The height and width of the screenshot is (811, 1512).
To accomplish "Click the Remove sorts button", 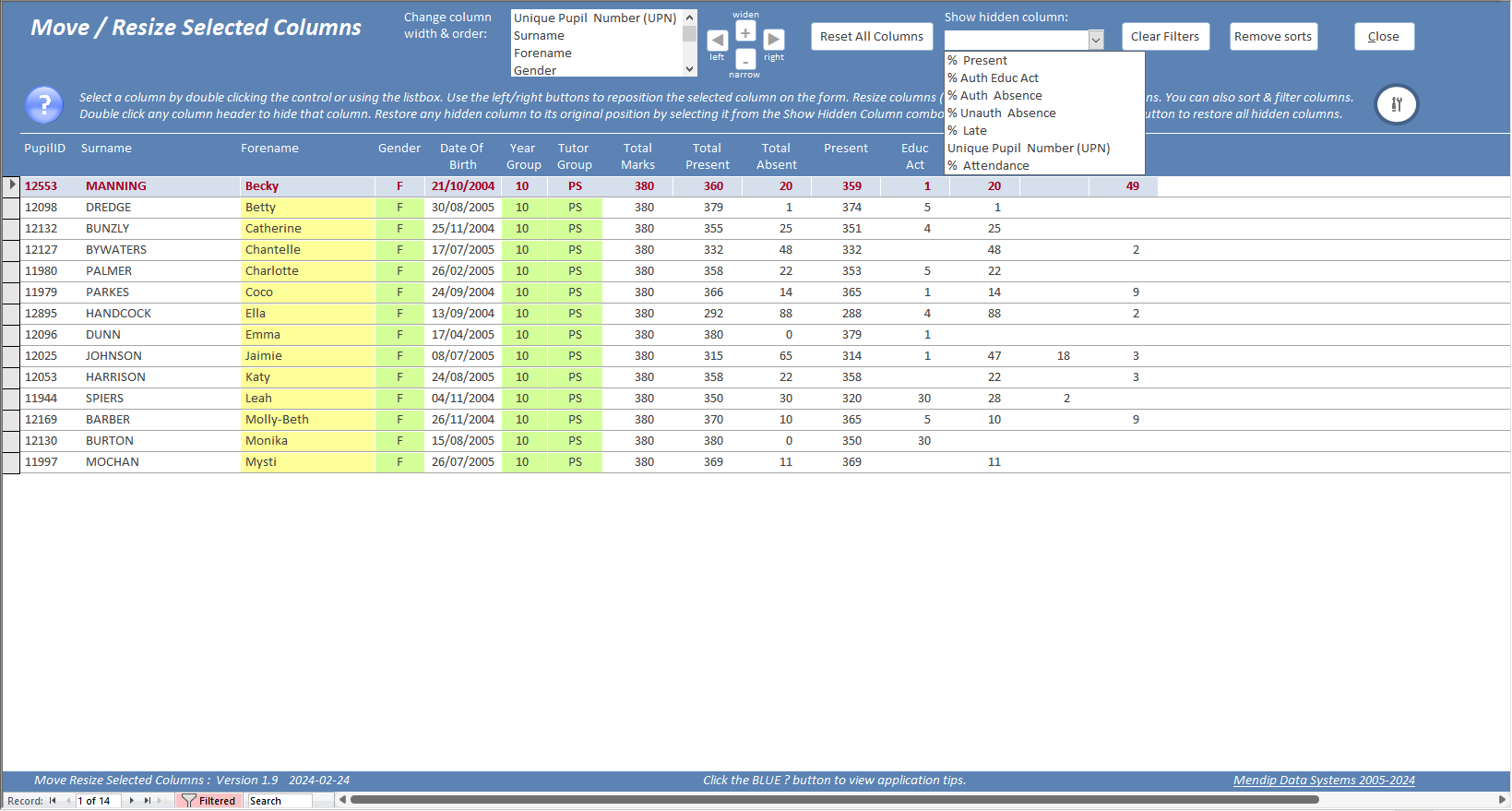I will point(1273,37).
